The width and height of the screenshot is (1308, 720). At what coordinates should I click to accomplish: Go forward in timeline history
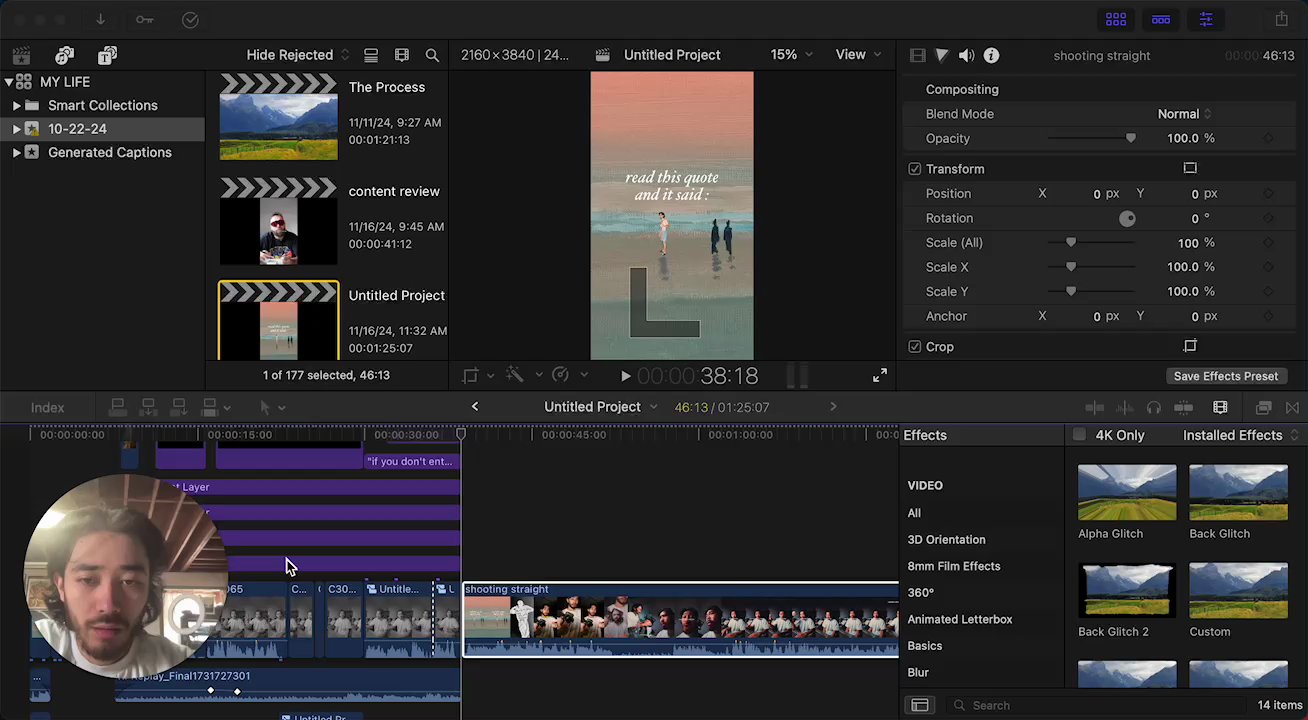click(833, 407)
